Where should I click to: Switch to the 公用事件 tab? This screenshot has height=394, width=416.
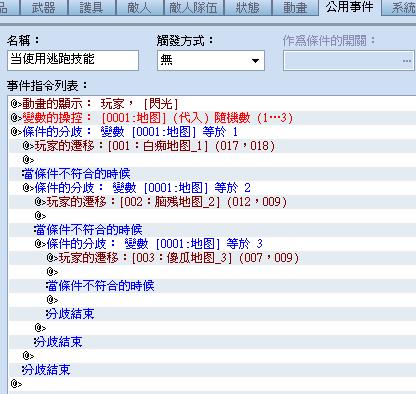[x=349, y=7]
